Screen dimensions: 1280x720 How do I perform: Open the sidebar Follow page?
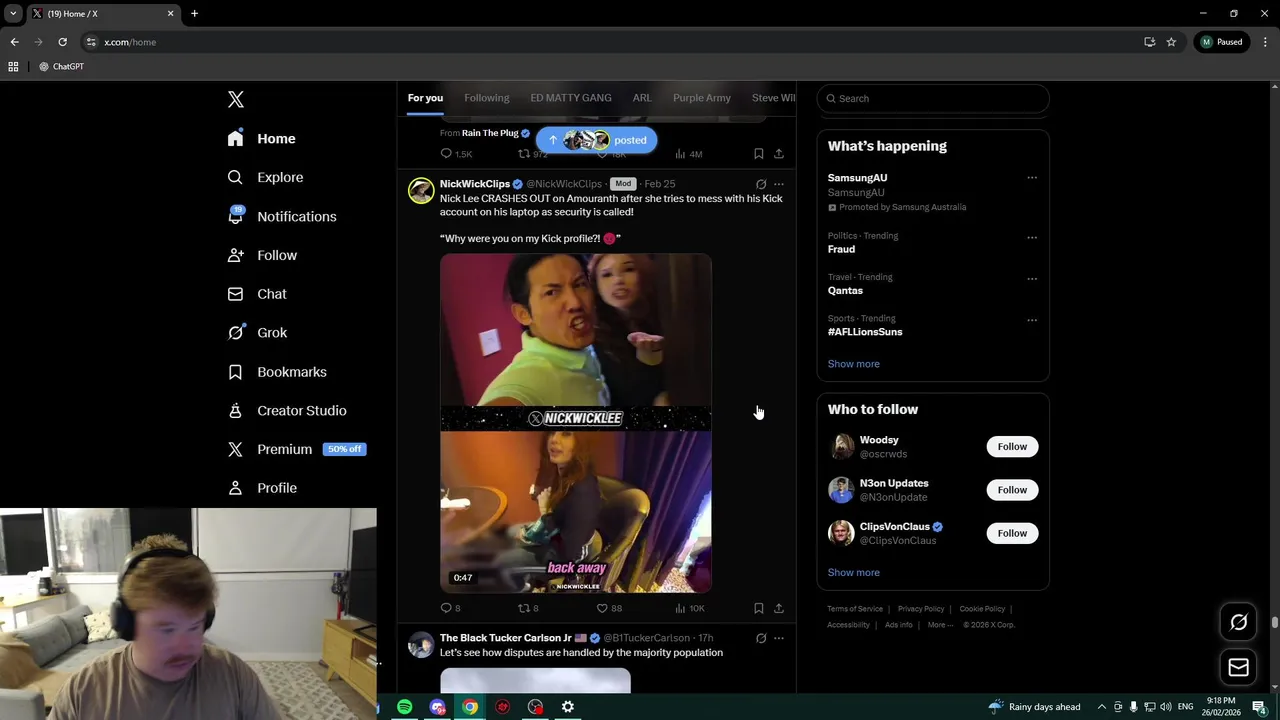tap(262, 255)
